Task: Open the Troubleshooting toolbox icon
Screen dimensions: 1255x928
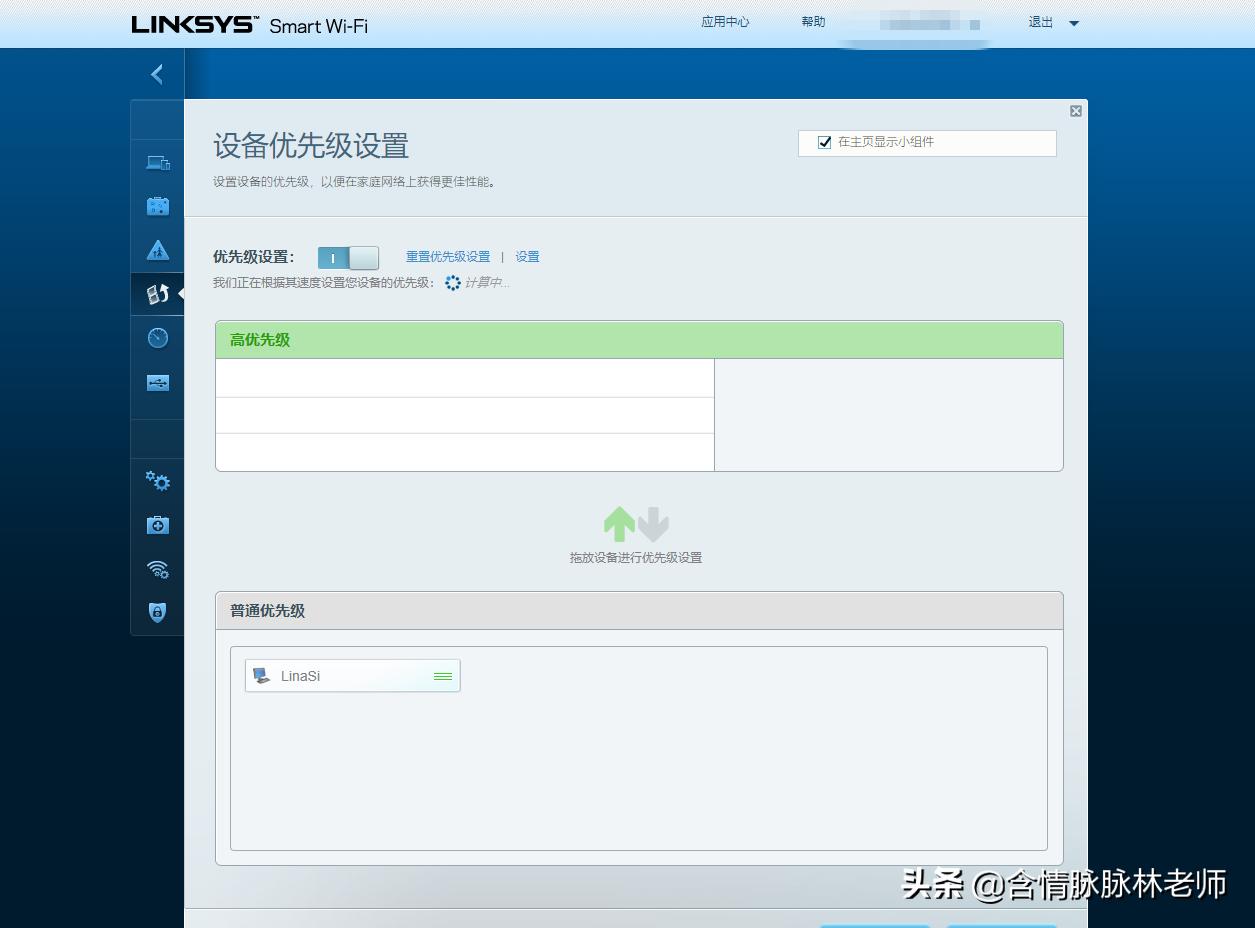Action: coord(157,525)
